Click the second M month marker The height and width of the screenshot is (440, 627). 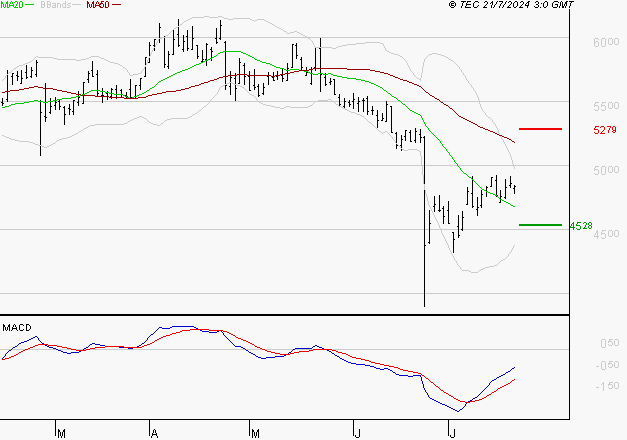click(x=256, y=434)
